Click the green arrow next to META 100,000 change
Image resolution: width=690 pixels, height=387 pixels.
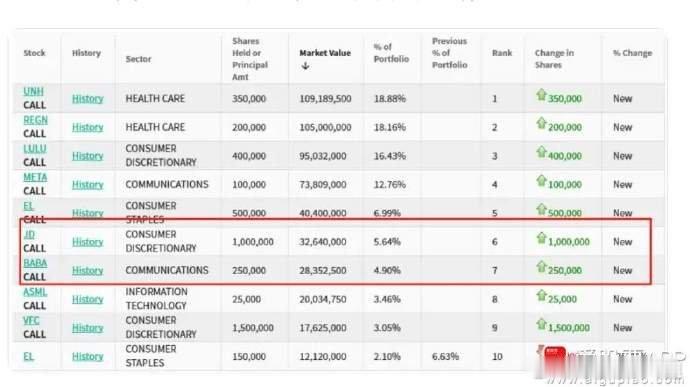(x=541, y=181)
